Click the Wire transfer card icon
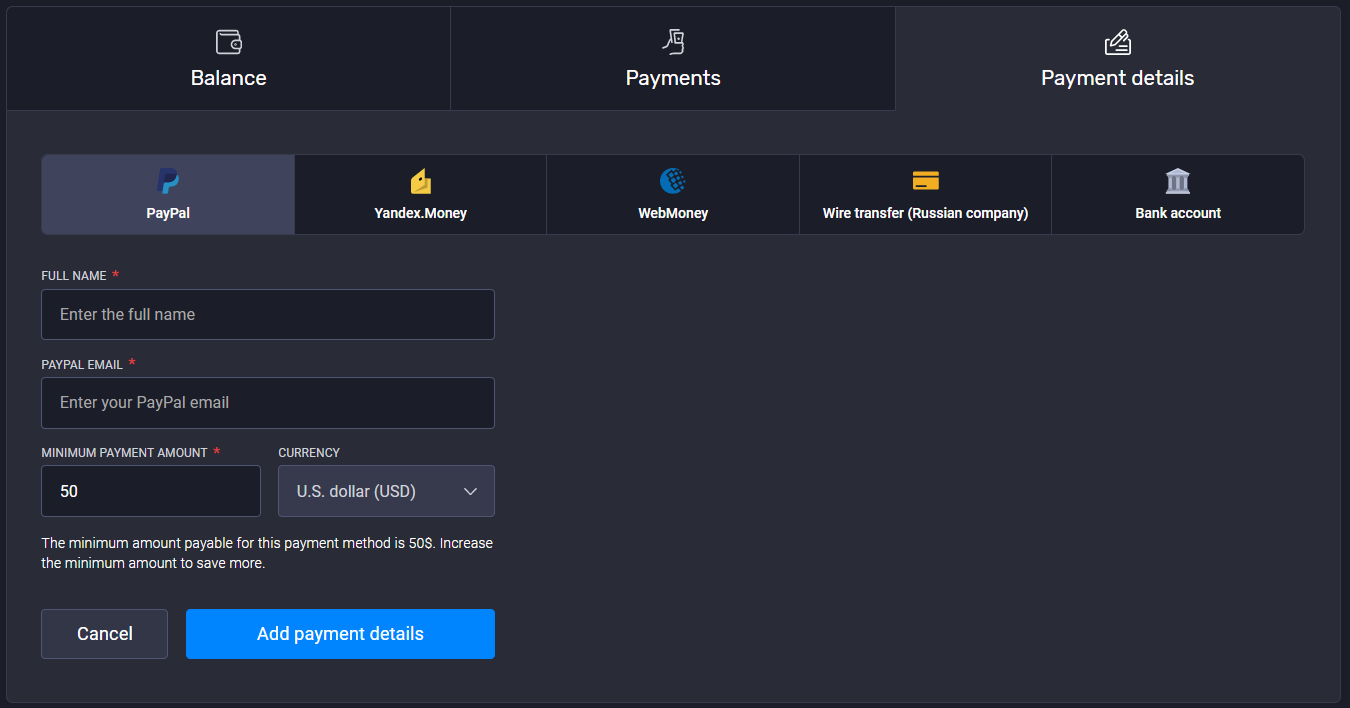This screenshot has height=708, width=1350. (x=926, y=181)
